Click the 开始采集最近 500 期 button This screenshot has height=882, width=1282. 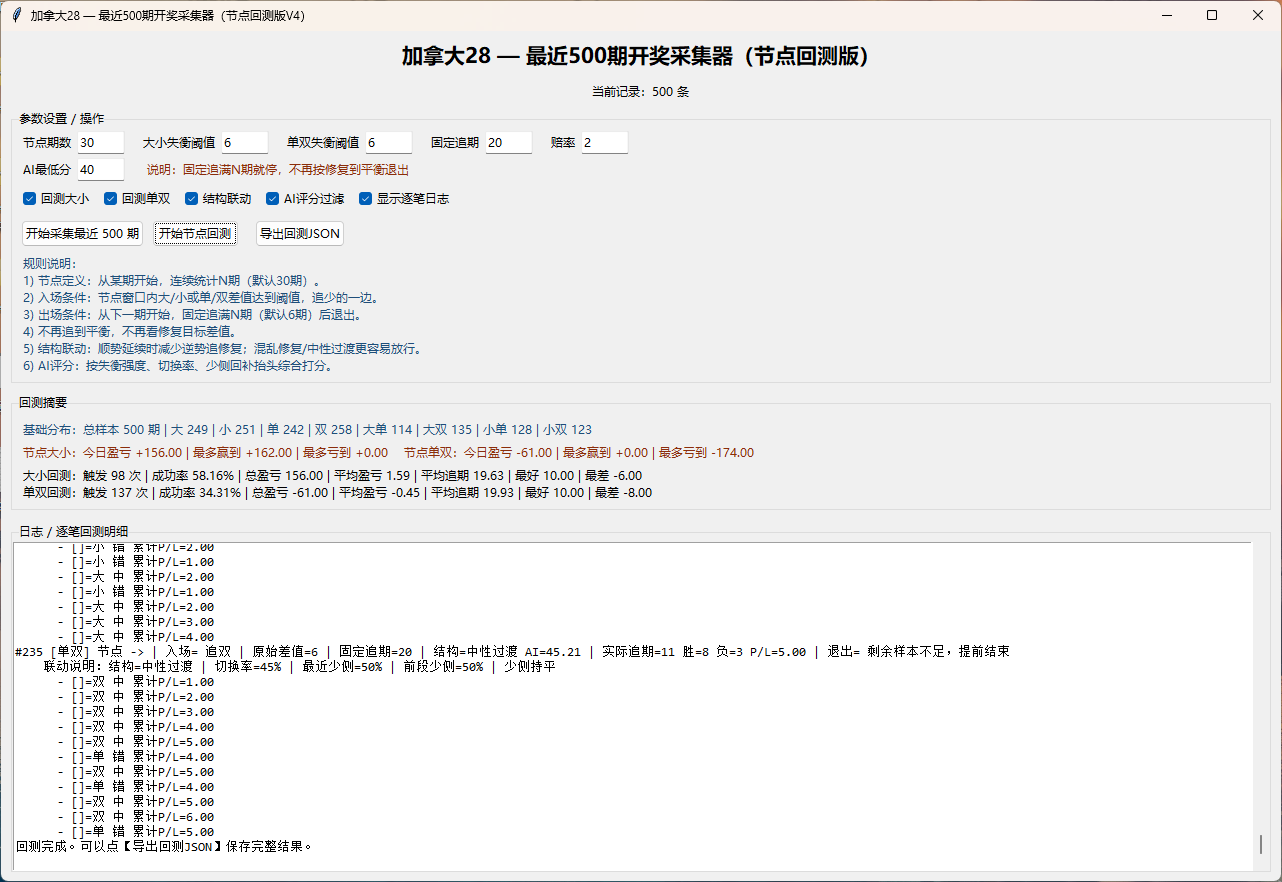click(x=82, y=233)
